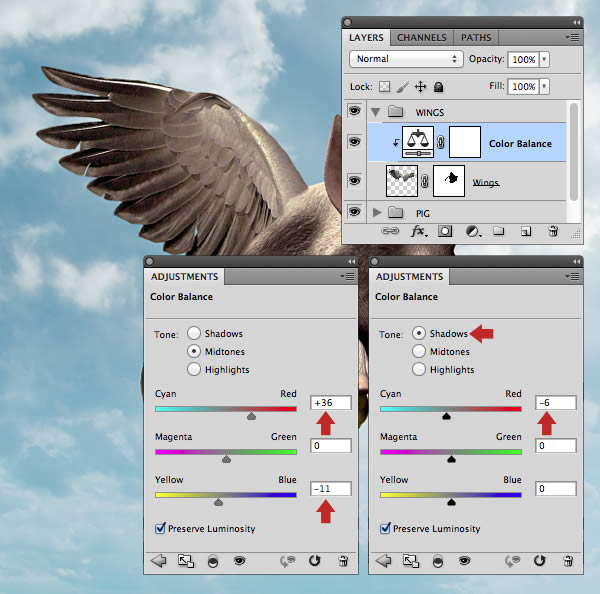This screenshot has width=600, height=594.
Task: Select the Wings layer mask thumbnail
Action: (449, 181)
